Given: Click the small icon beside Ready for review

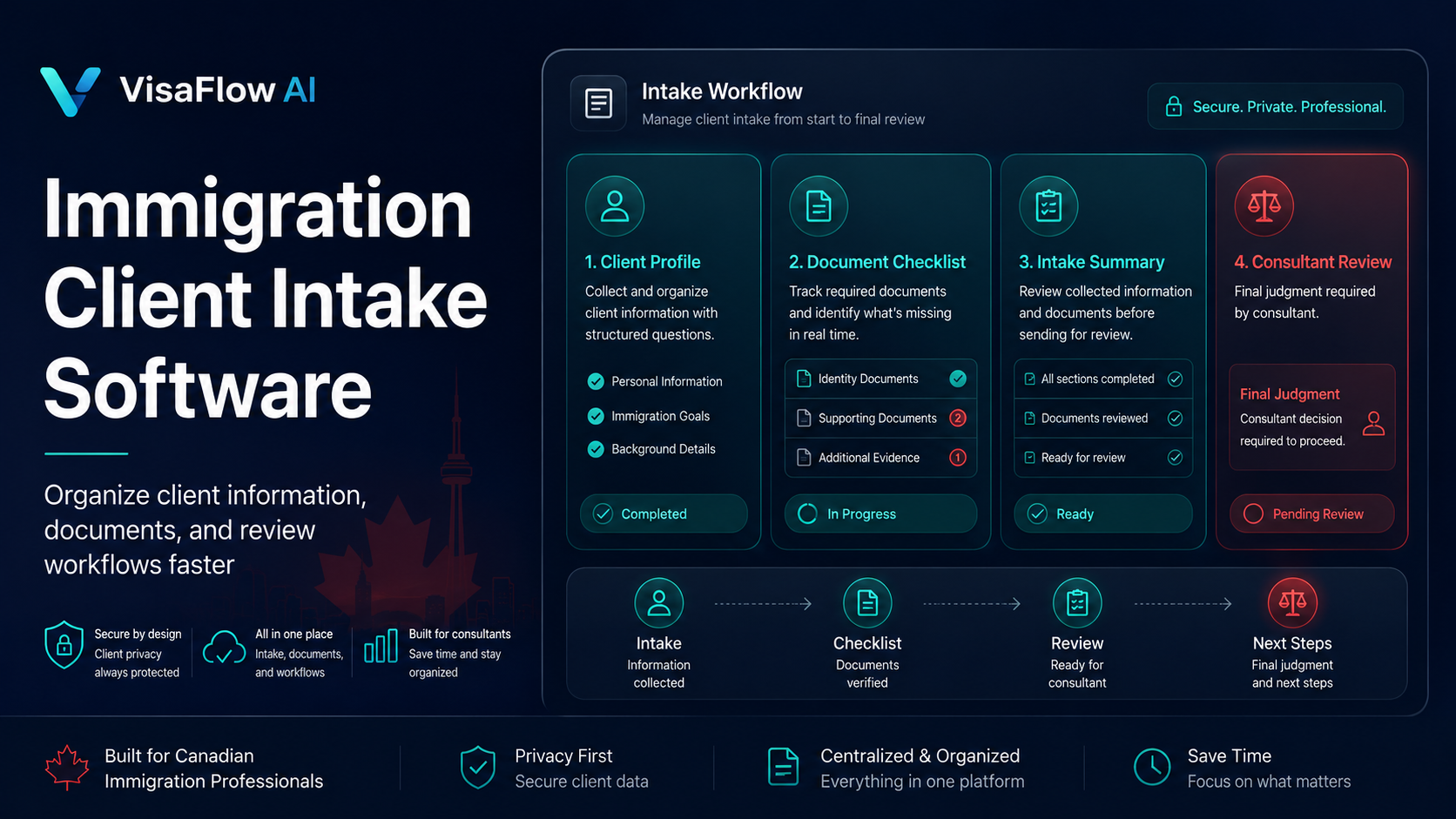Looking at the screenshot, I should pos(1029,457).
